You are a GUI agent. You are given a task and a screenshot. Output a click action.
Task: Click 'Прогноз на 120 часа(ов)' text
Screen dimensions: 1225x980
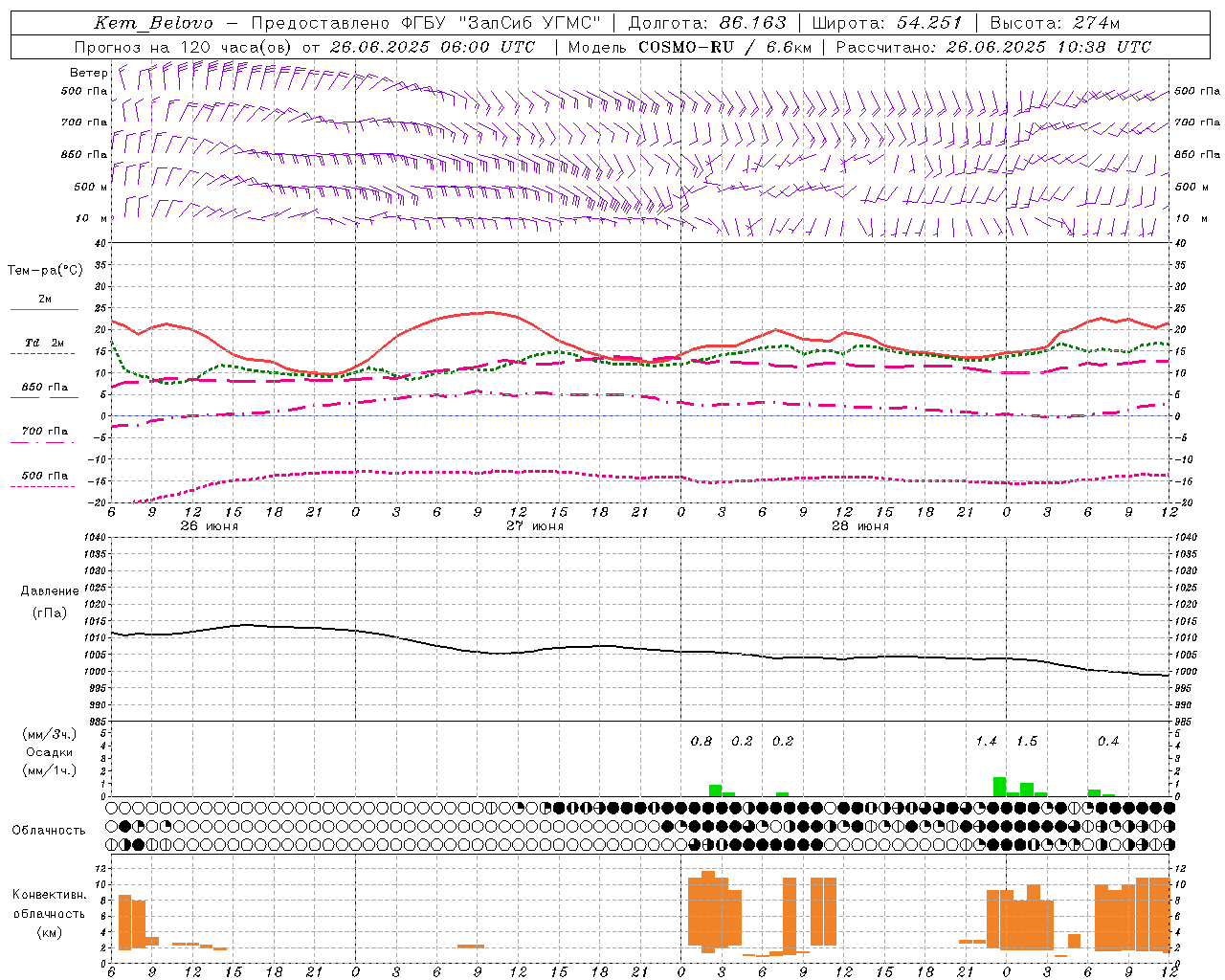(x=184, y=47)
